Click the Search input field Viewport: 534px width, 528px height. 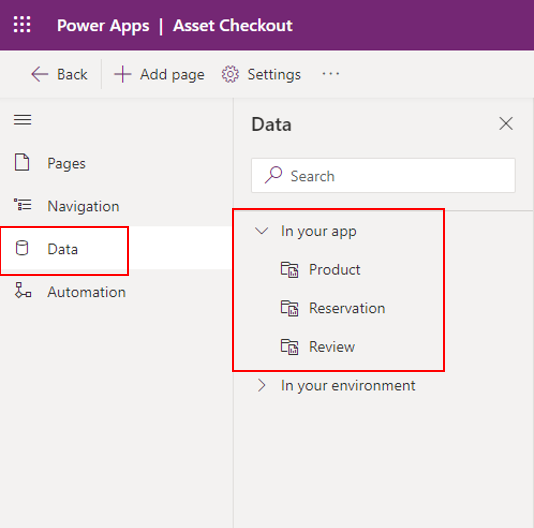383,175
